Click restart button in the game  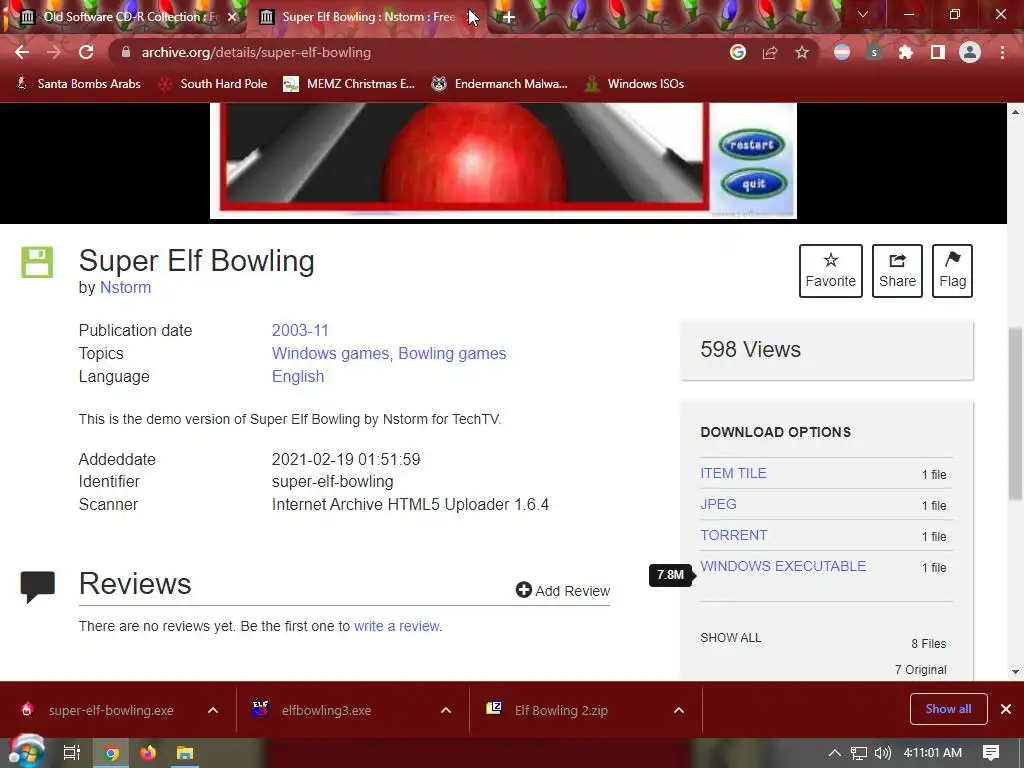pyautogui.click(x=752, y=145)
